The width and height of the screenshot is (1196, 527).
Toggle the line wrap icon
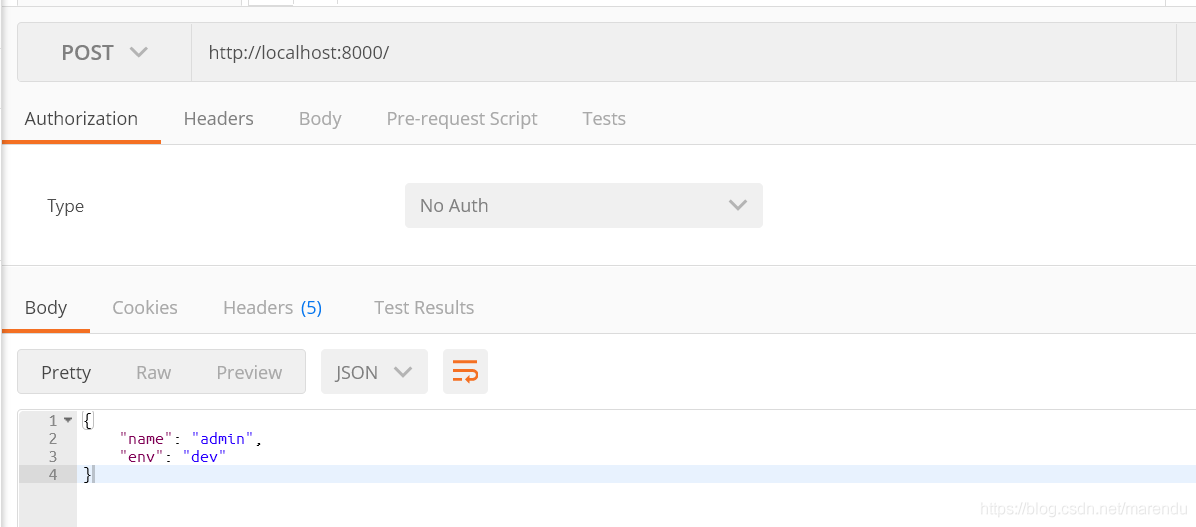click(x=465, y=371)
